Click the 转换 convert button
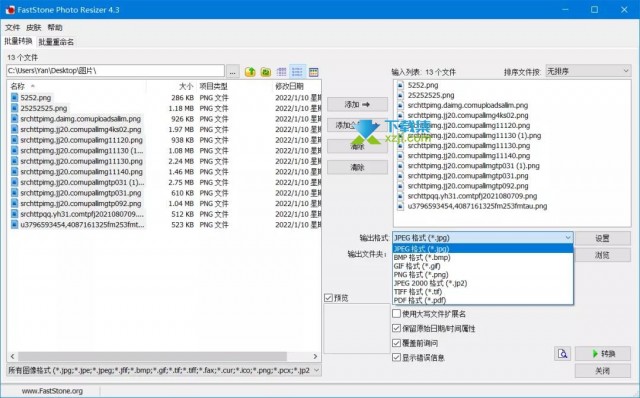Image resolution: width=640 pixels, height=398 pixels. [602, 354]
